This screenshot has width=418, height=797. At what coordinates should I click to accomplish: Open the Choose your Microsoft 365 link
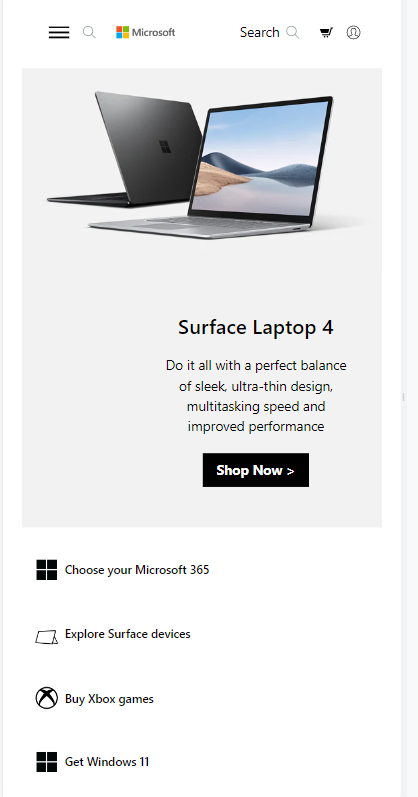coord(137,570)
